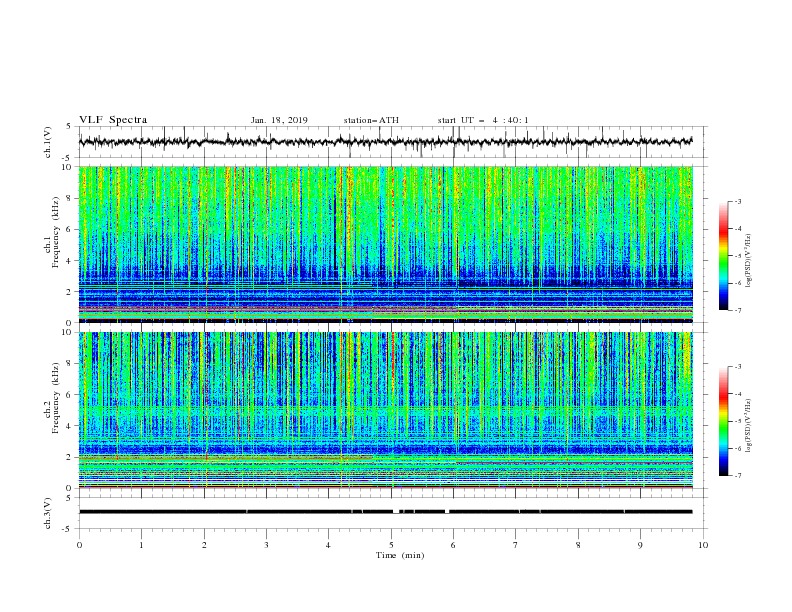Click time axis tick label "5"
The height and width of the screenshot is (612, 792).
[x=391, y=545]
